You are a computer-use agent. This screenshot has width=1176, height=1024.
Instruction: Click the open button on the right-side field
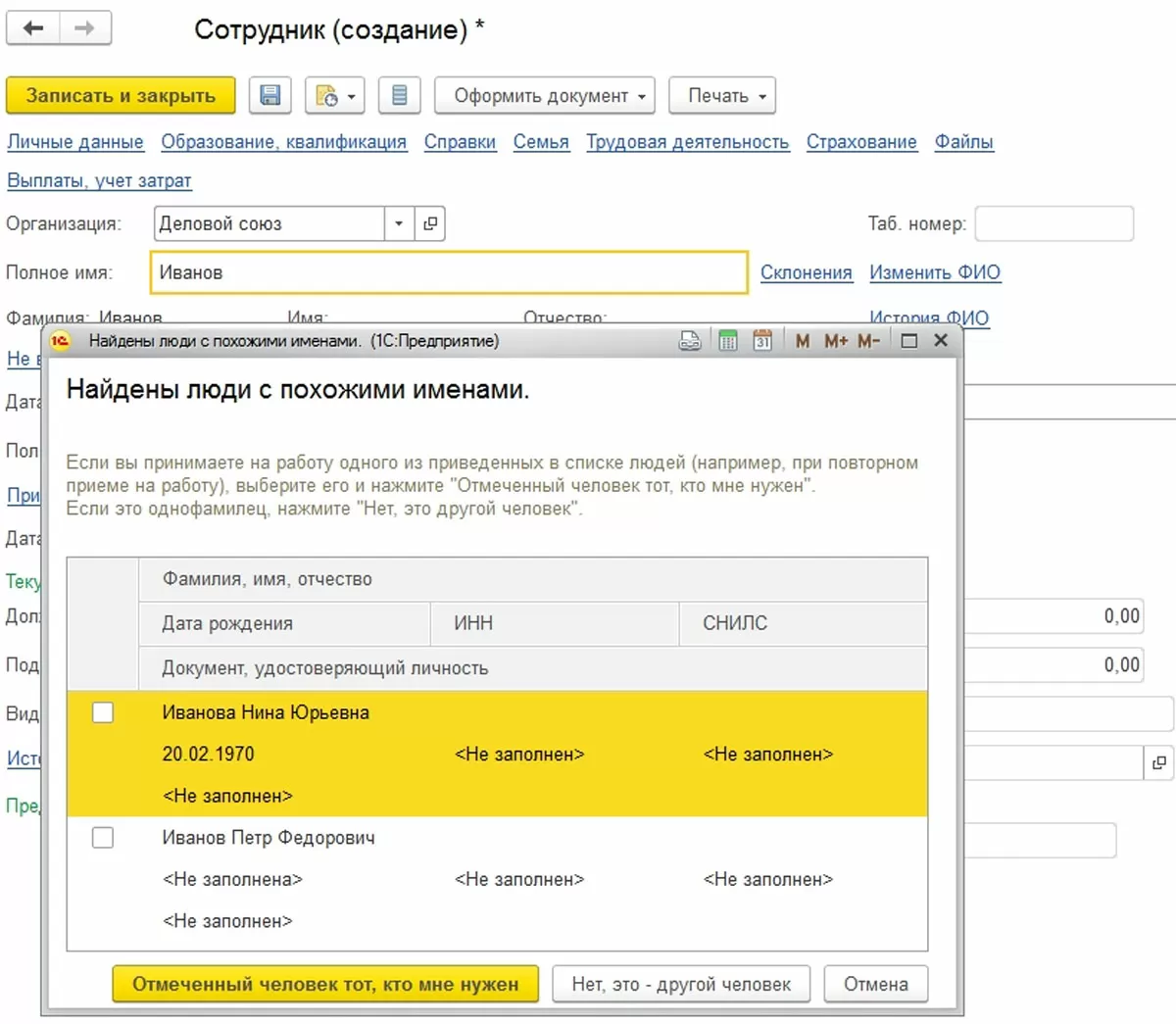[1158, 762]
